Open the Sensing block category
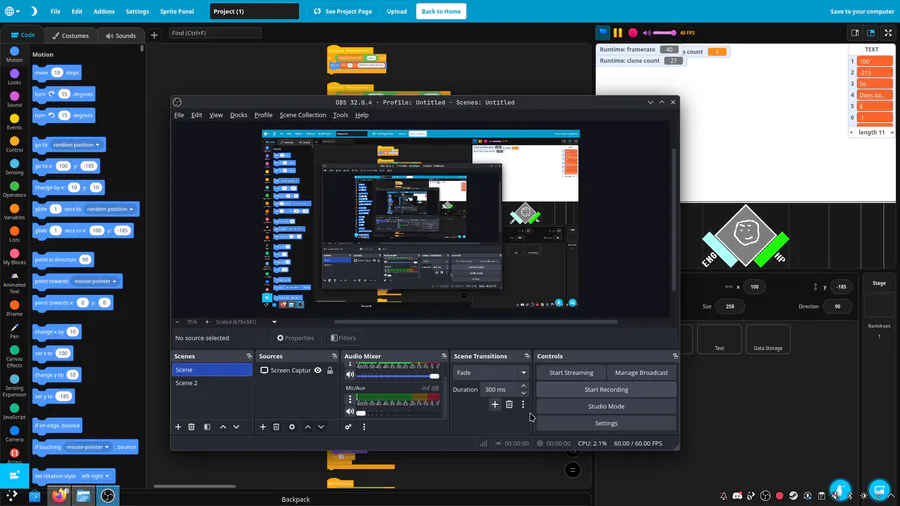The image size is (900, 506). click(x=14, y=167)
